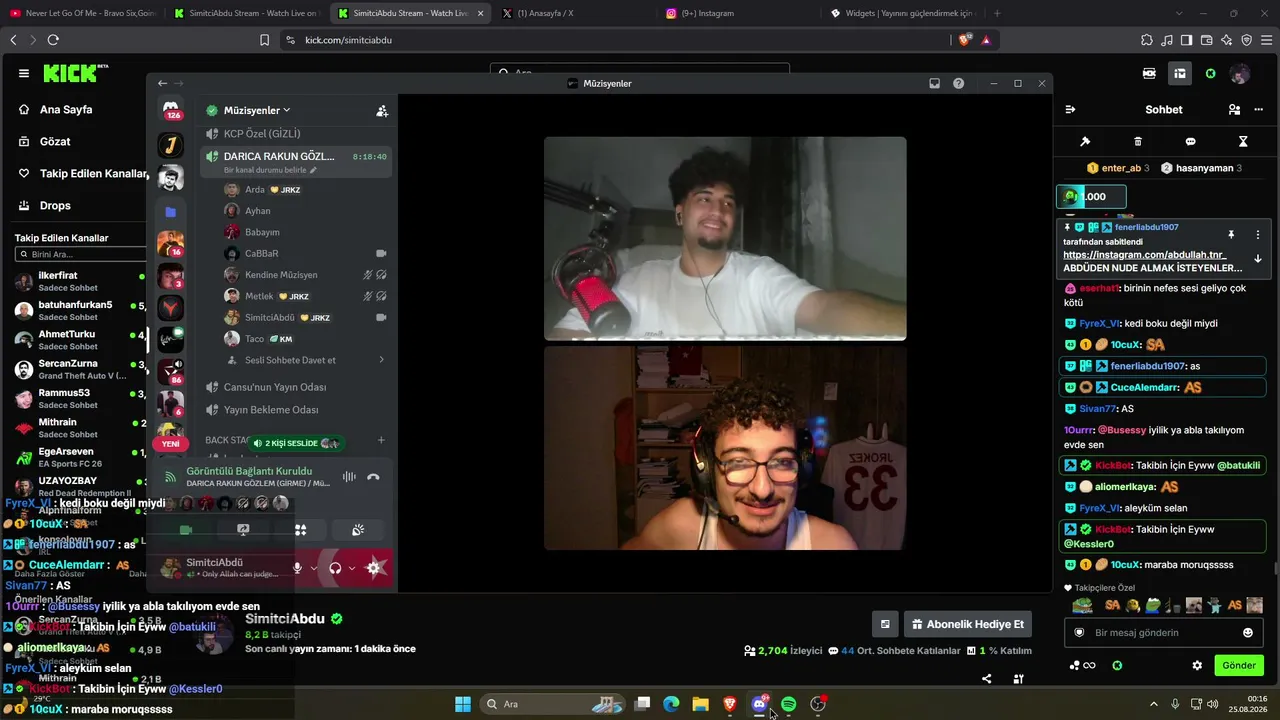The height and width of the screenshot is (720, 1280).
Task: Open Spotify from taskbar
Action: [x=789, y=704]
